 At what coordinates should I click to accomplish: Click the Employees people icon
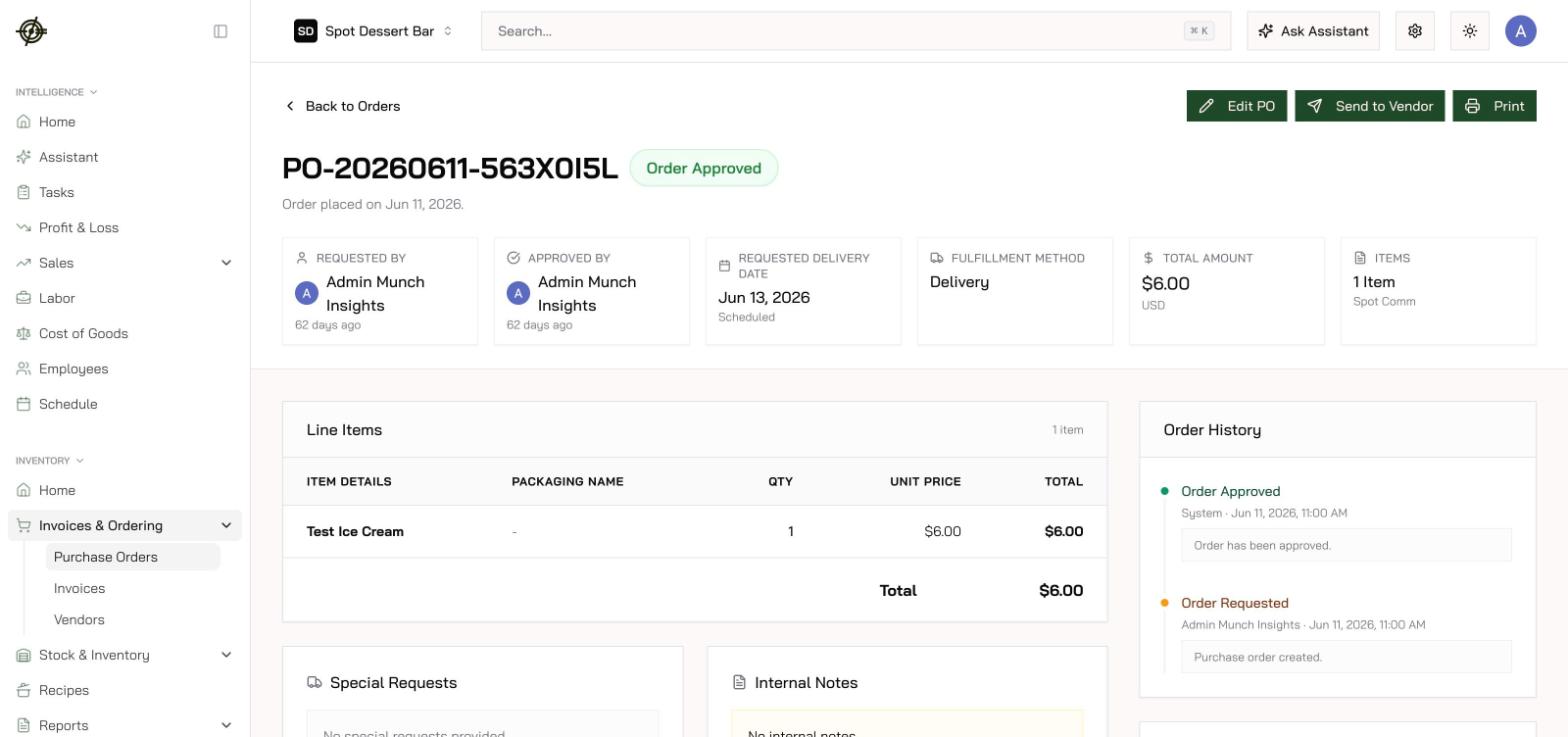(x=24, y=369)
